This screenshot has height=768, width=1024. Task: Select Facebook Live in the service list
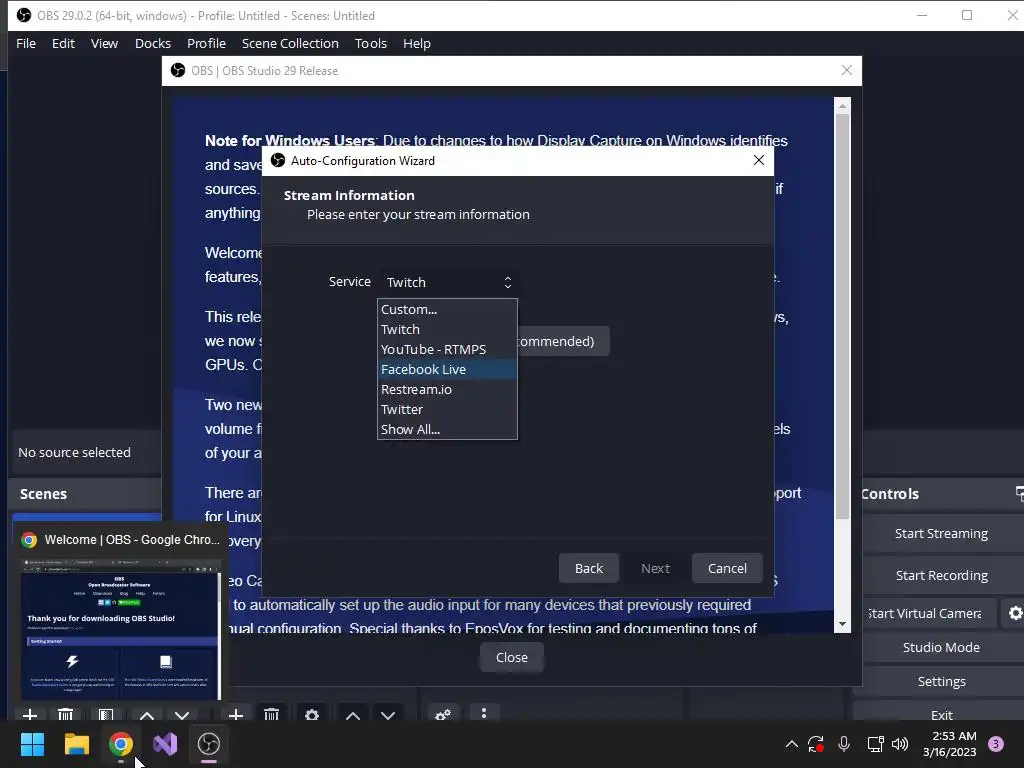coord(447,370)
